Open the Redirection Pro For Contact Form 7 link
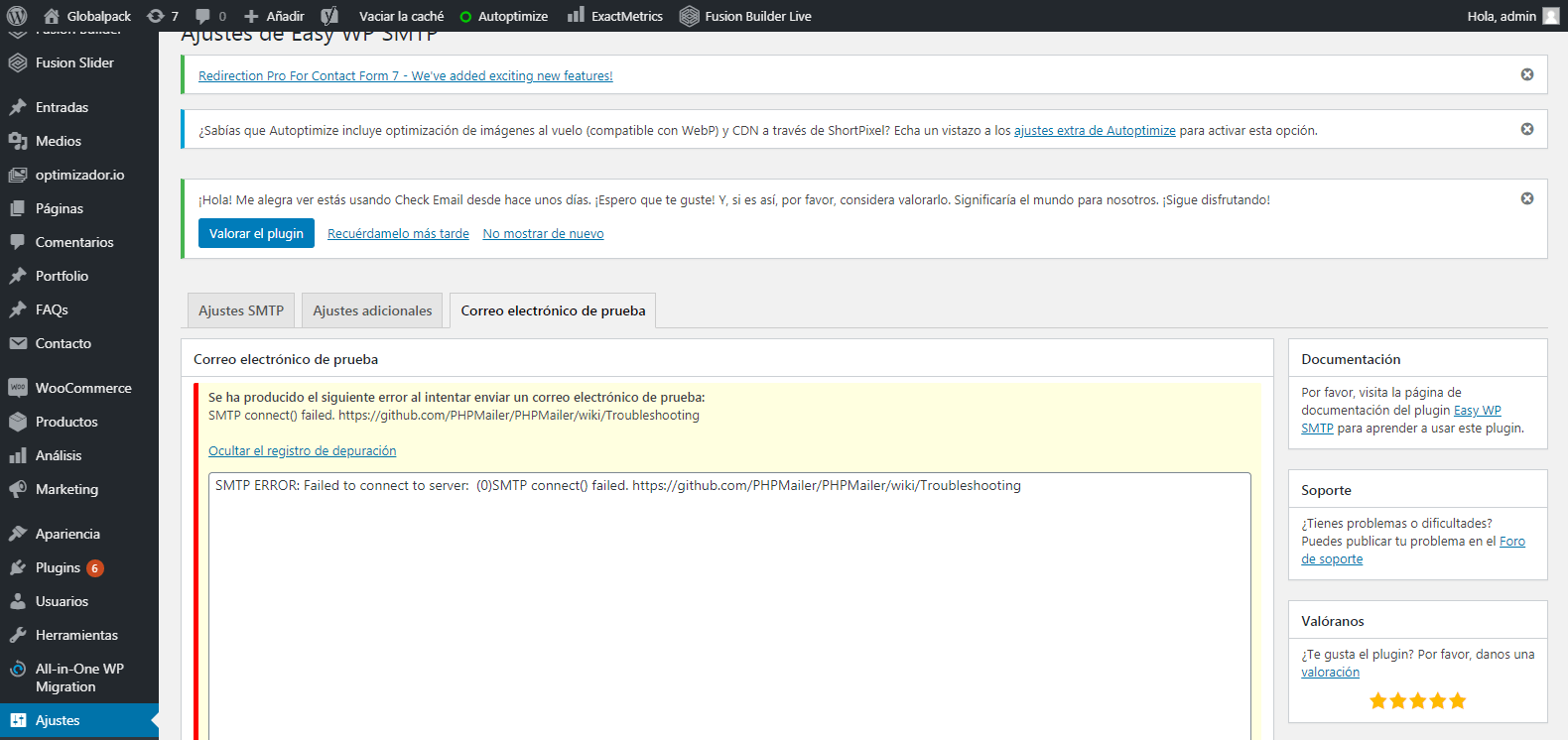The height and width of the screenshot is (740, 1568). pos(406,75)
